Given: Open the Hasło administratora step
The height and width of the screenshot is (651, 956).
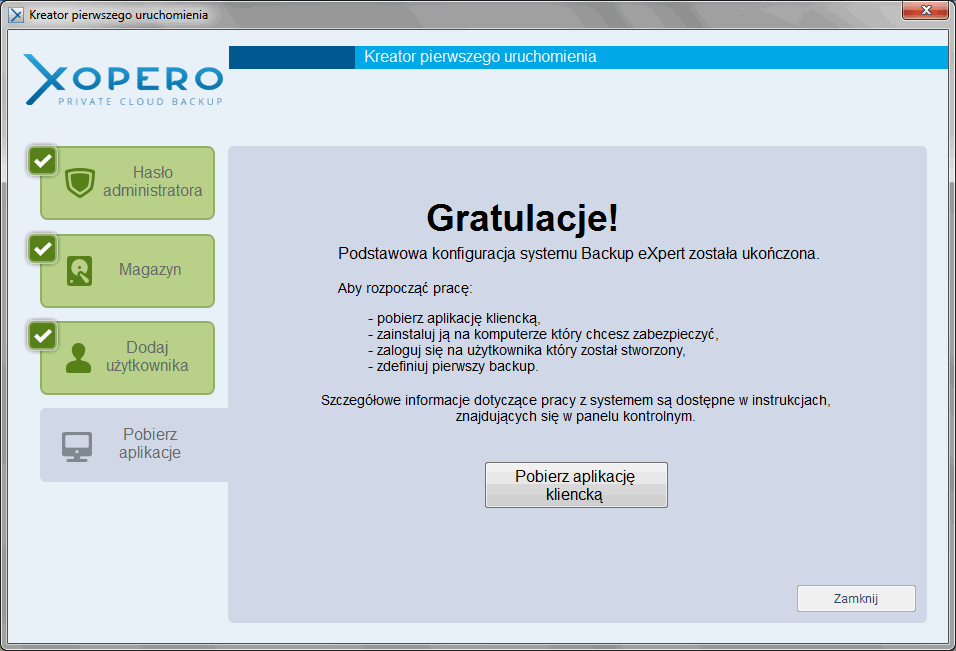Looking at the screenshot, I should pos(127,183).
